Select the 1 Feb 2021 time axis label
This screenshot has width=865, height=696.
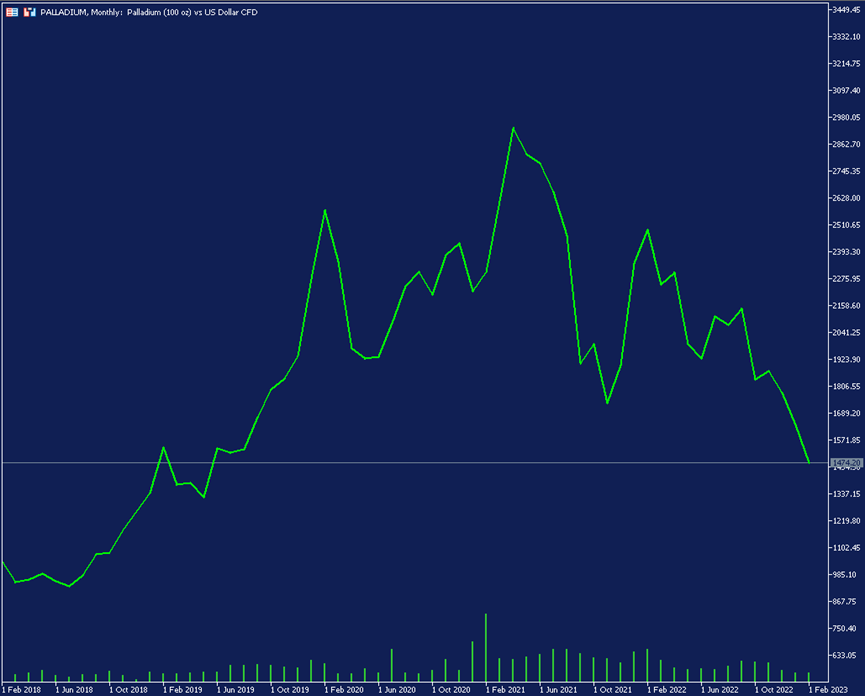[505, 690]
